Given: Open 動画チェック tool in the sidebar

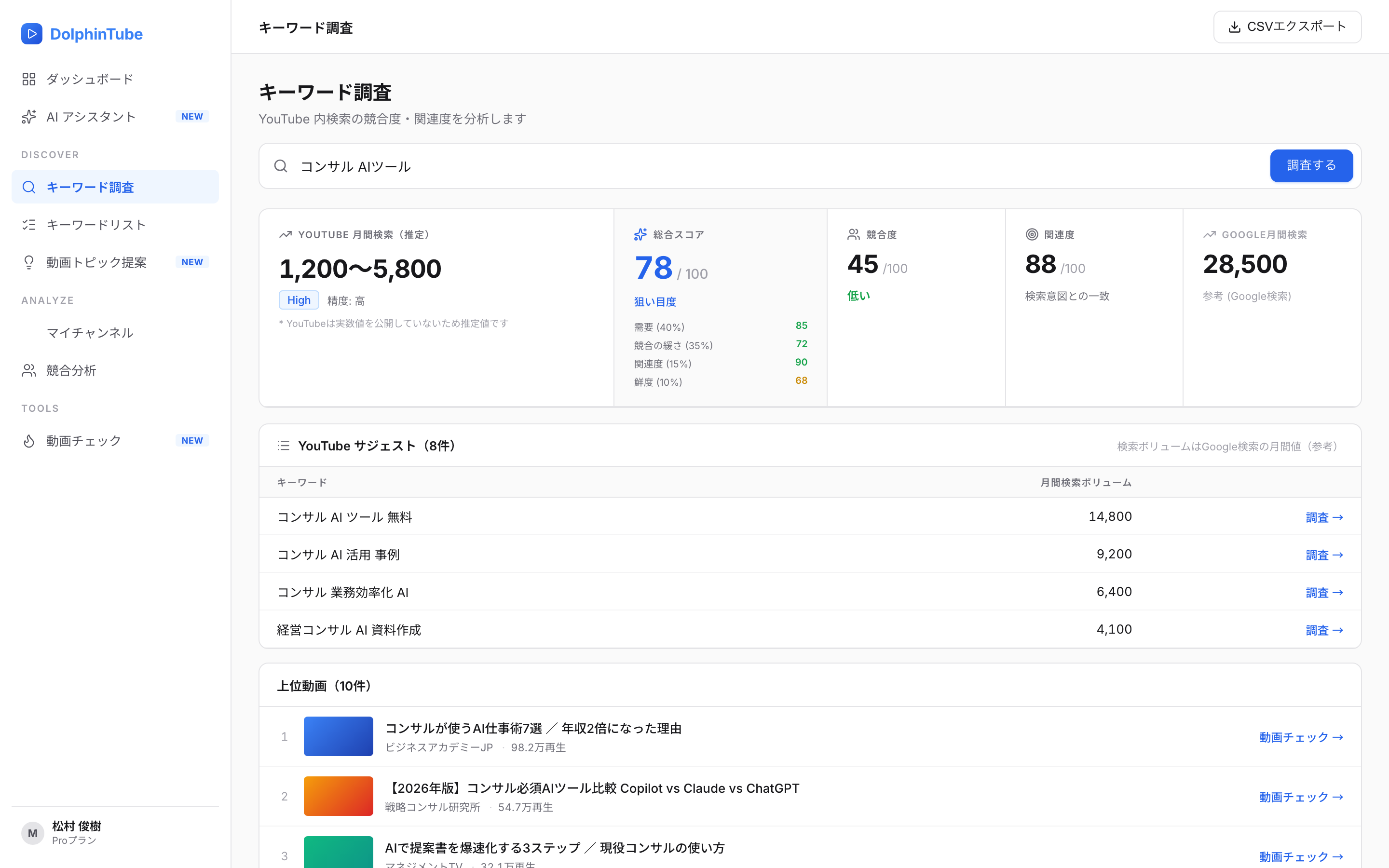Looking at the screenshot, I should tap(115, 441).
